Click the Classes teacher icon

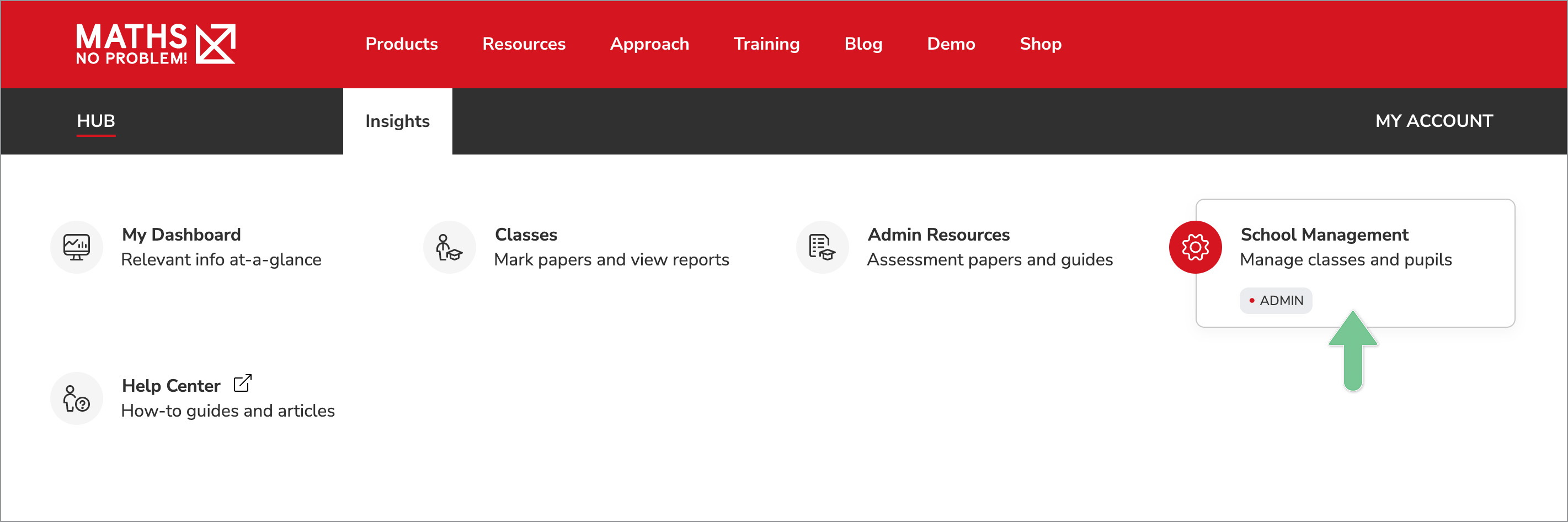[449, 247]
